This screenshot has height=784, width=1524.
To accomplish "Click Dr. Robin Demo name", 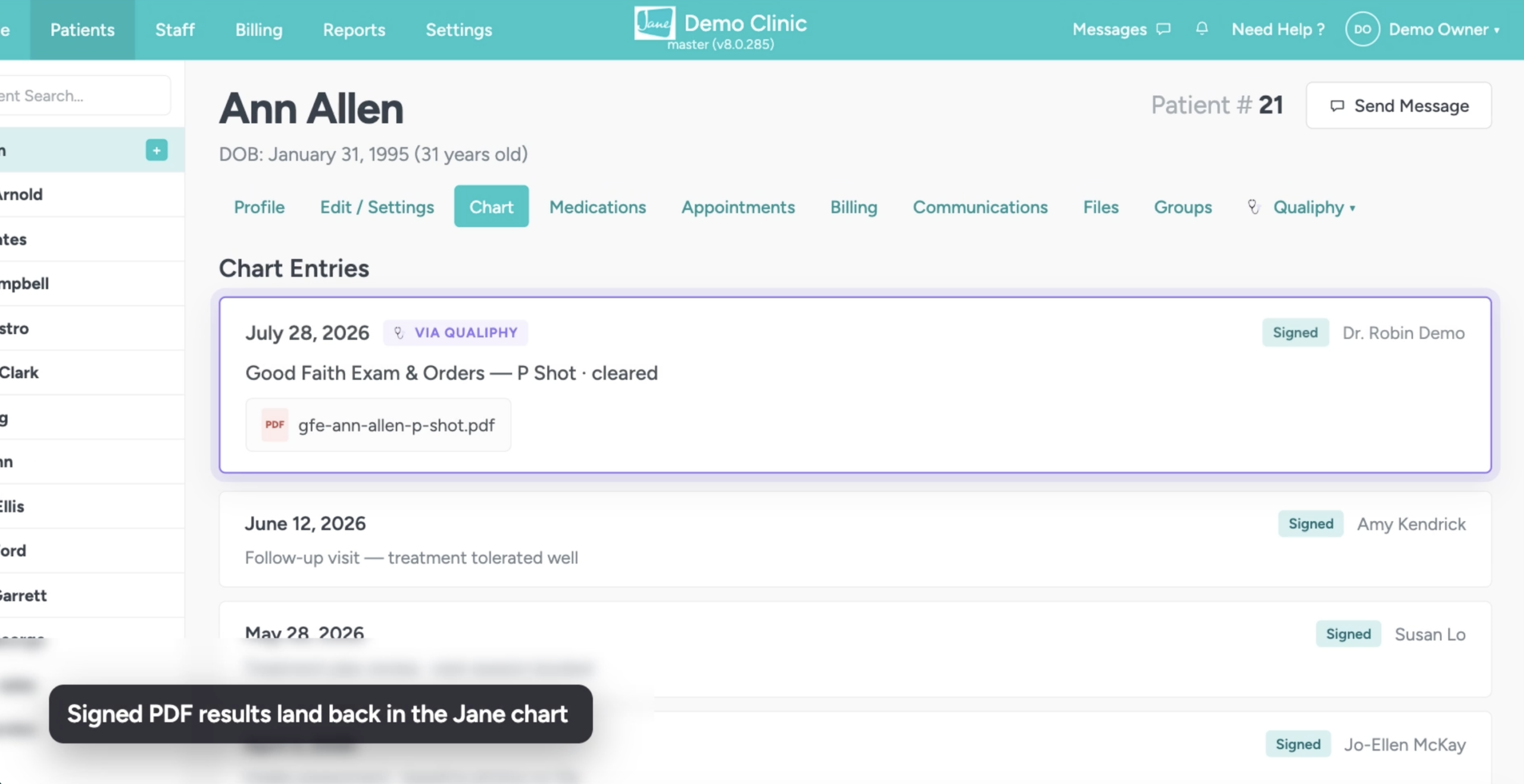I will click(x=1404, y=333).
